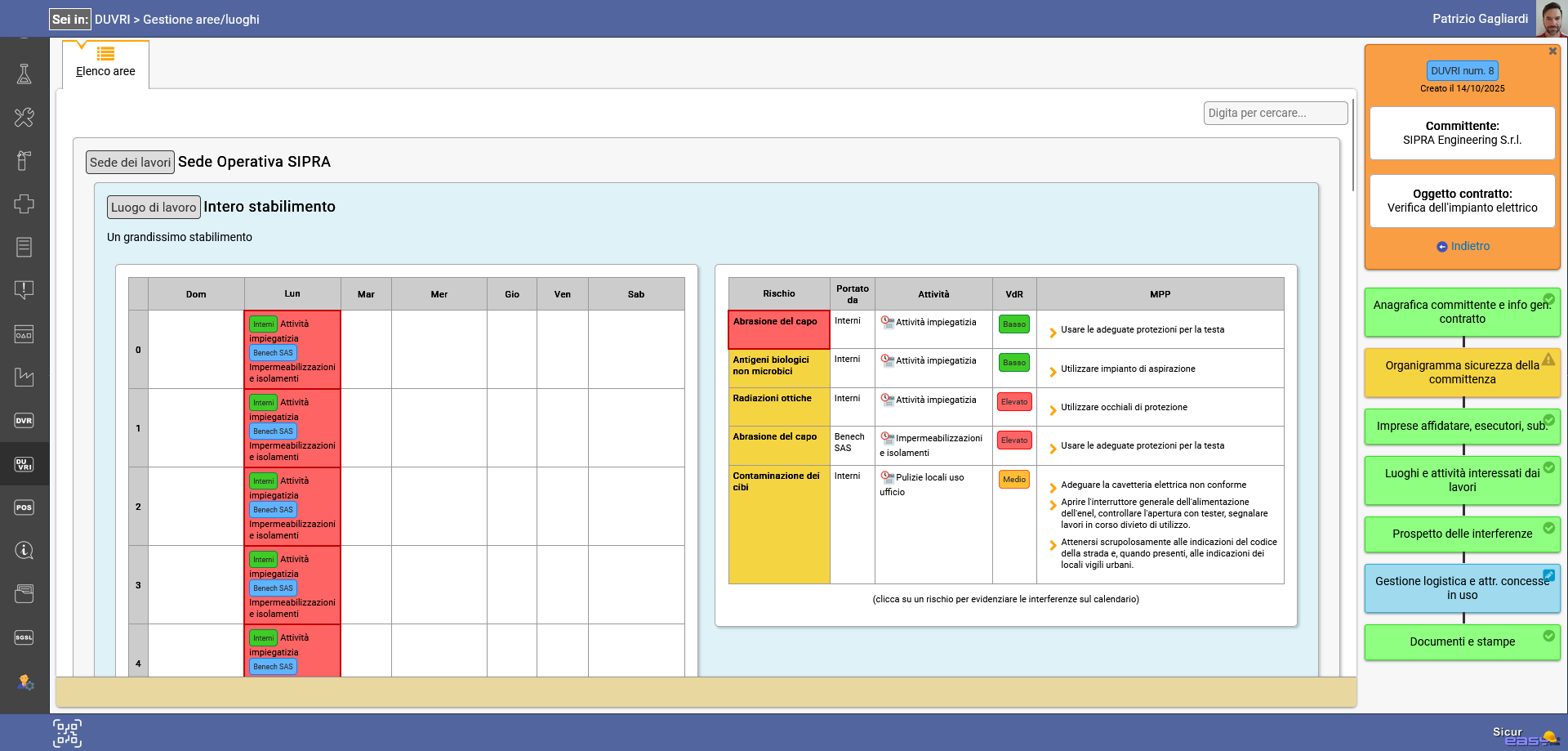Open the Prospetto delle interferenze step
This screenshot has width=1568, height=751.
pyautogui.click(x=1461, y=534)
